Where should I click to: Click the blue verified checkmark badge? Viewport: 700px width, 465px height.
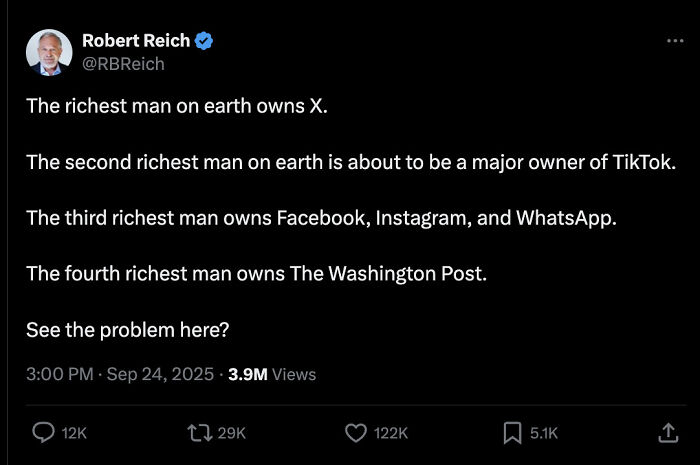(204, 41)
